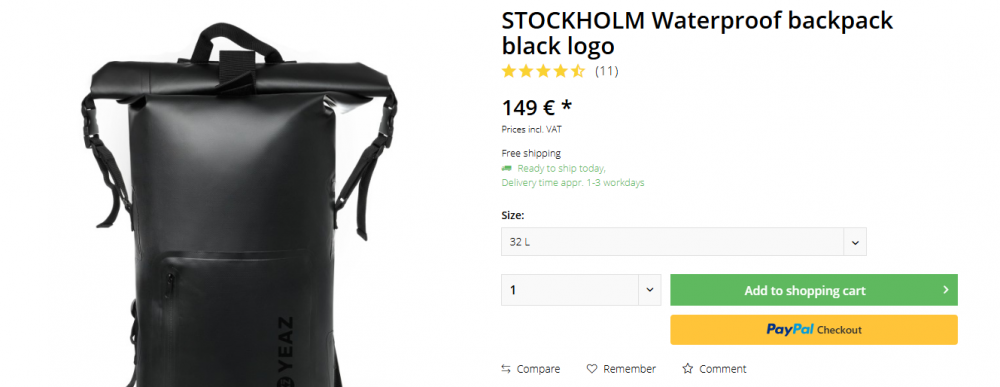Viewport: 1000px width, 387px height.
Task: Click the first yellow rating star
Action: pyautogui.click(x=509, y=71)
